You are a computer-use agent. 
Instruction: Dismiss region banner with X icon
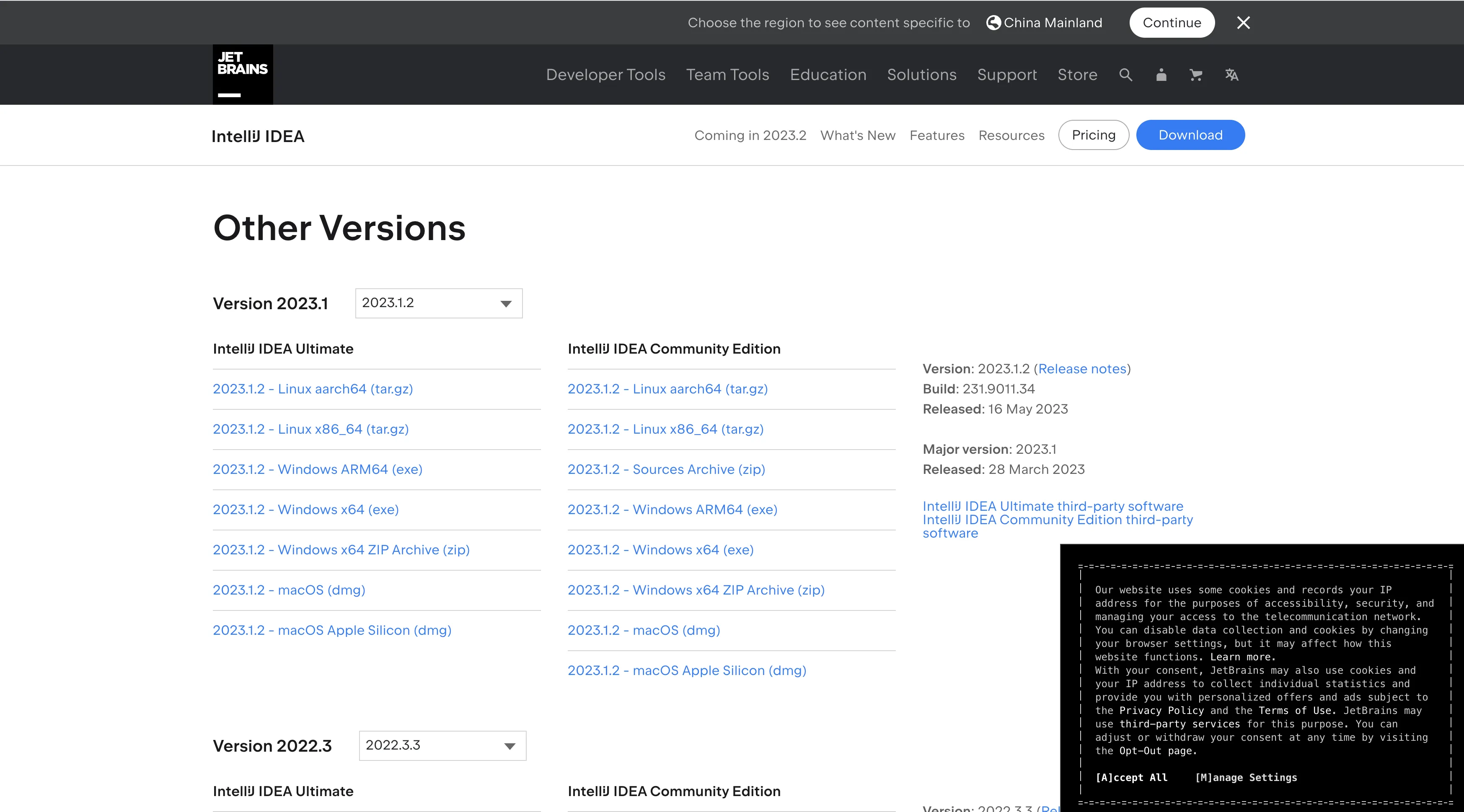[1243, 23]
